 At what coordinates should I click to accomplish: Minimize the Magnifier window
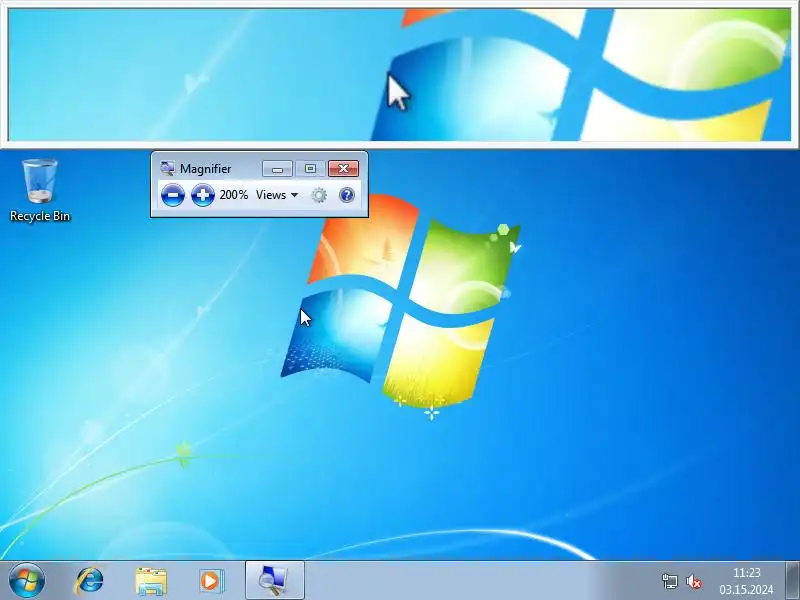278,169
